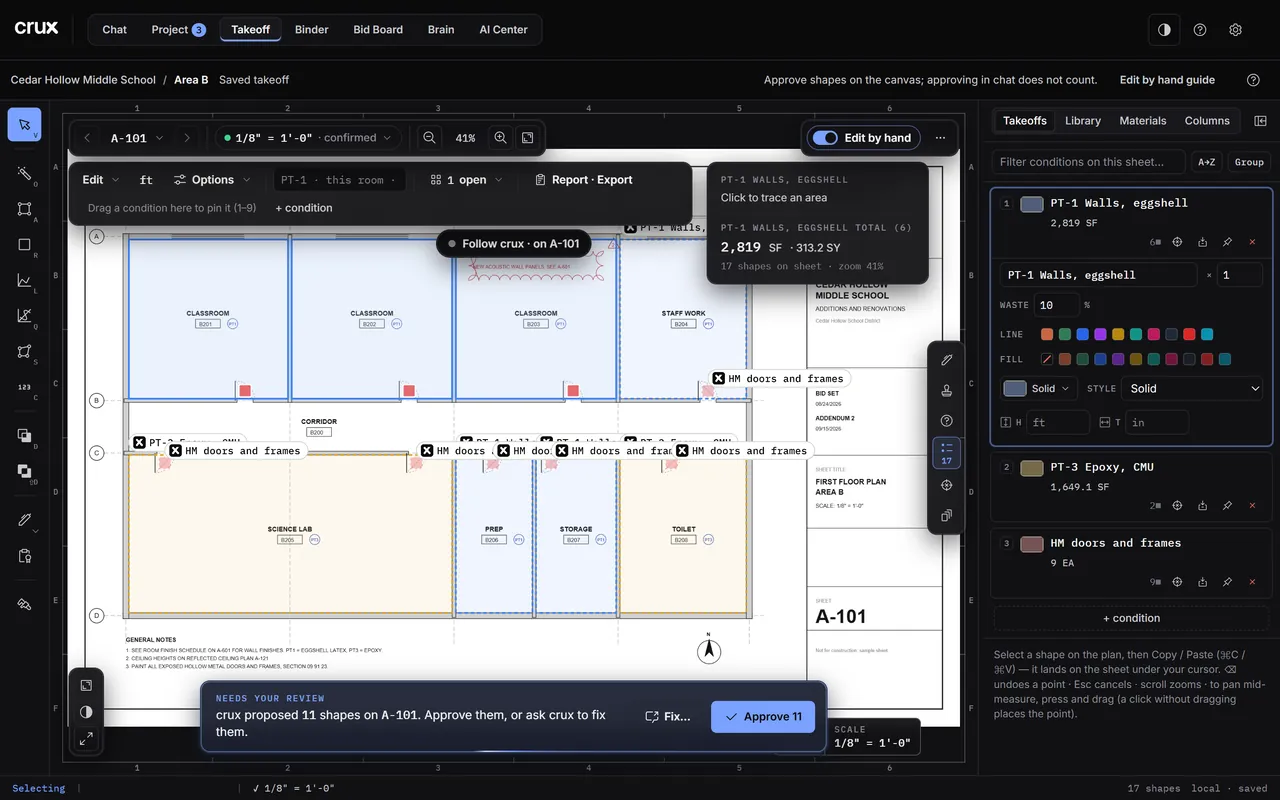Open the help icon in top bar
The height and width of the screenshot is (800, 1280).
pos(1200,30)
